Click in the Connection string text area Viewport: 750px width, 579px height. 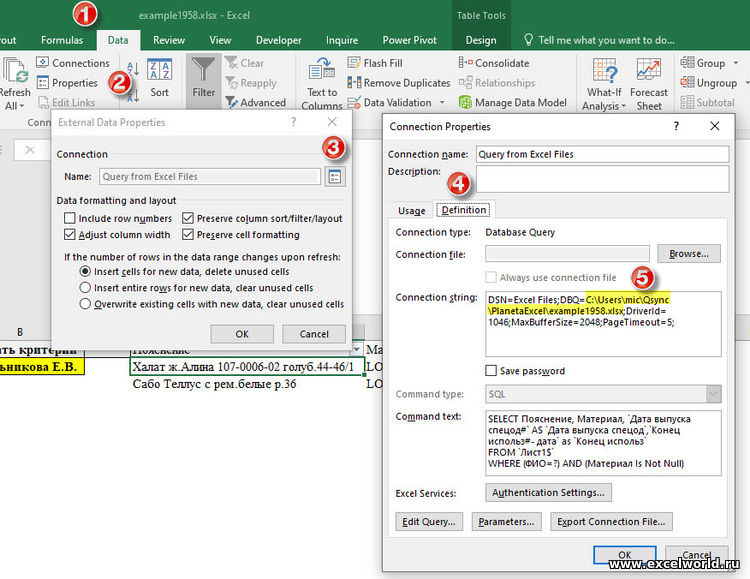point(603,324)
